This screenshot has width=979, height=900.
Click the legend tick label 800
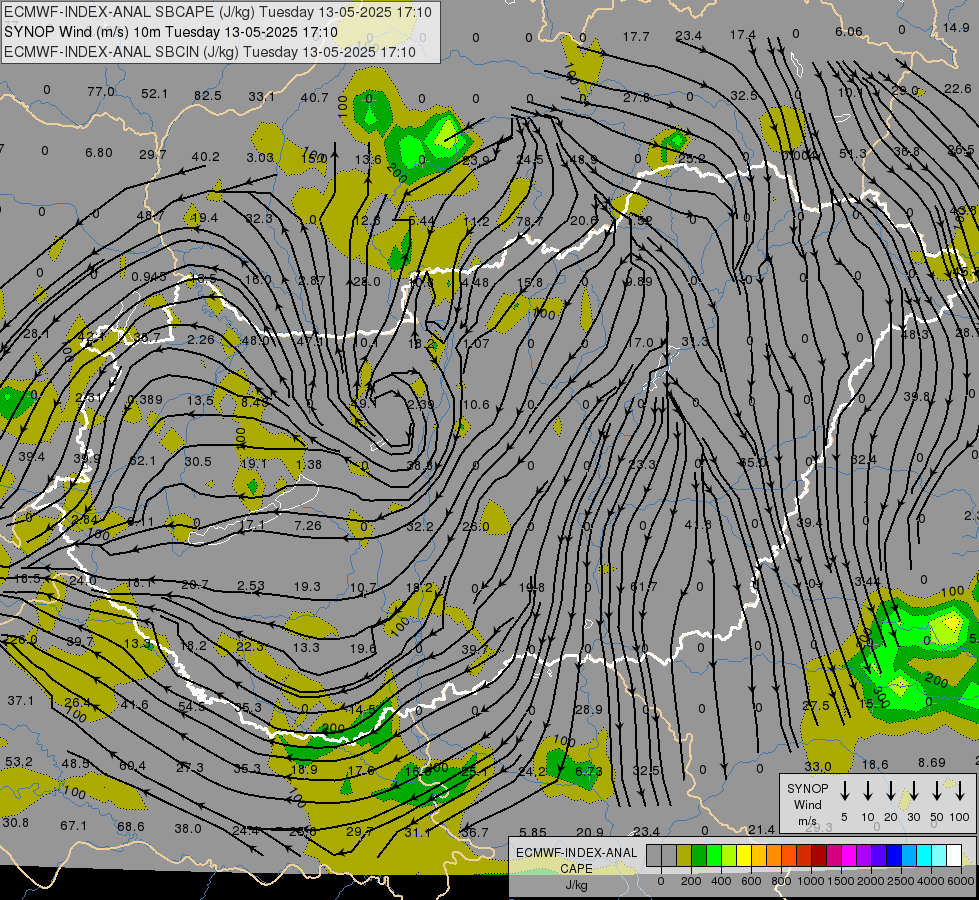pyautogui.click(x=781, y=881)
